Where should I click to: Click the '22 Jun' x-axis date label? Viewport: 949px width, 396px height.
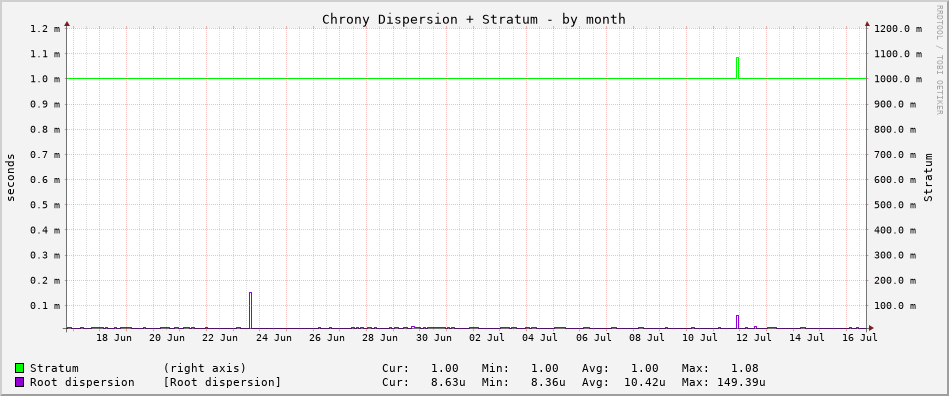point(220,338)
